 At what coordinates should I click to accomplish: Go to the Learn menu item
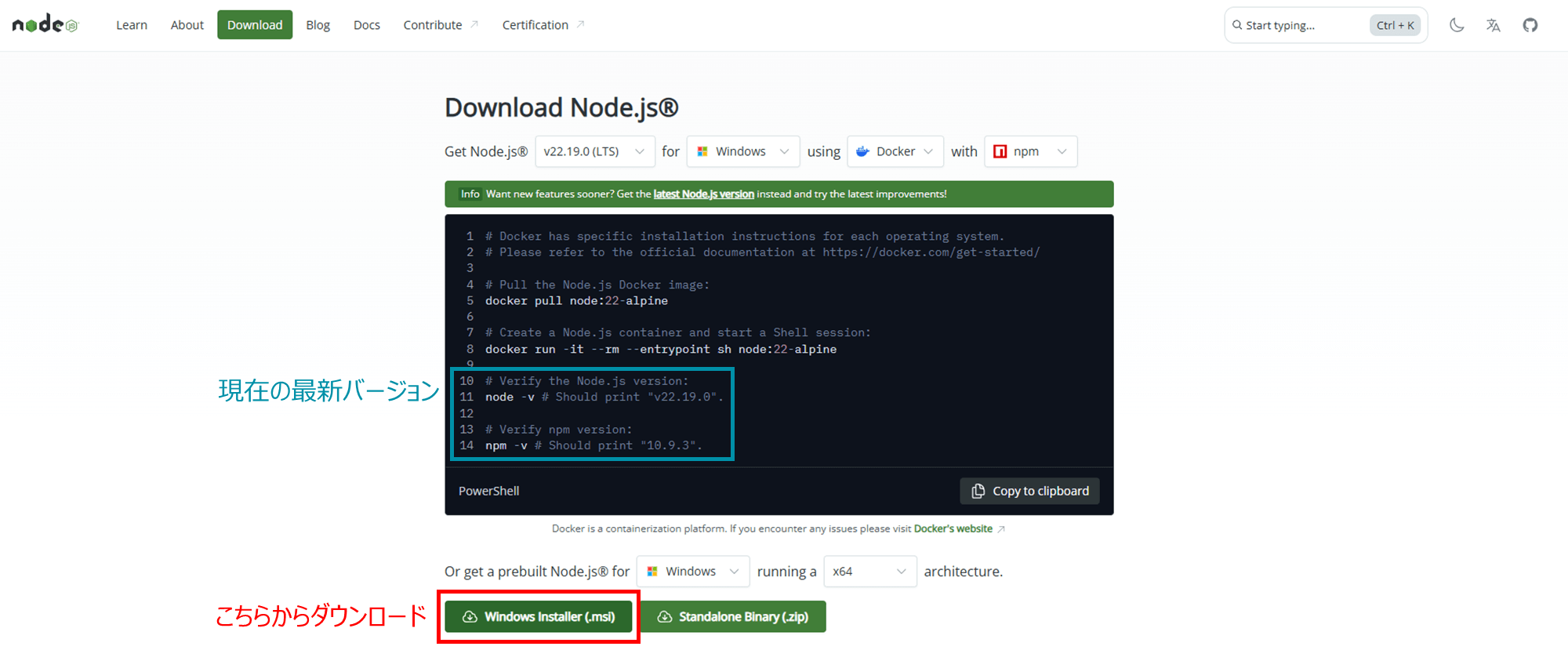(x=132, y=25)
